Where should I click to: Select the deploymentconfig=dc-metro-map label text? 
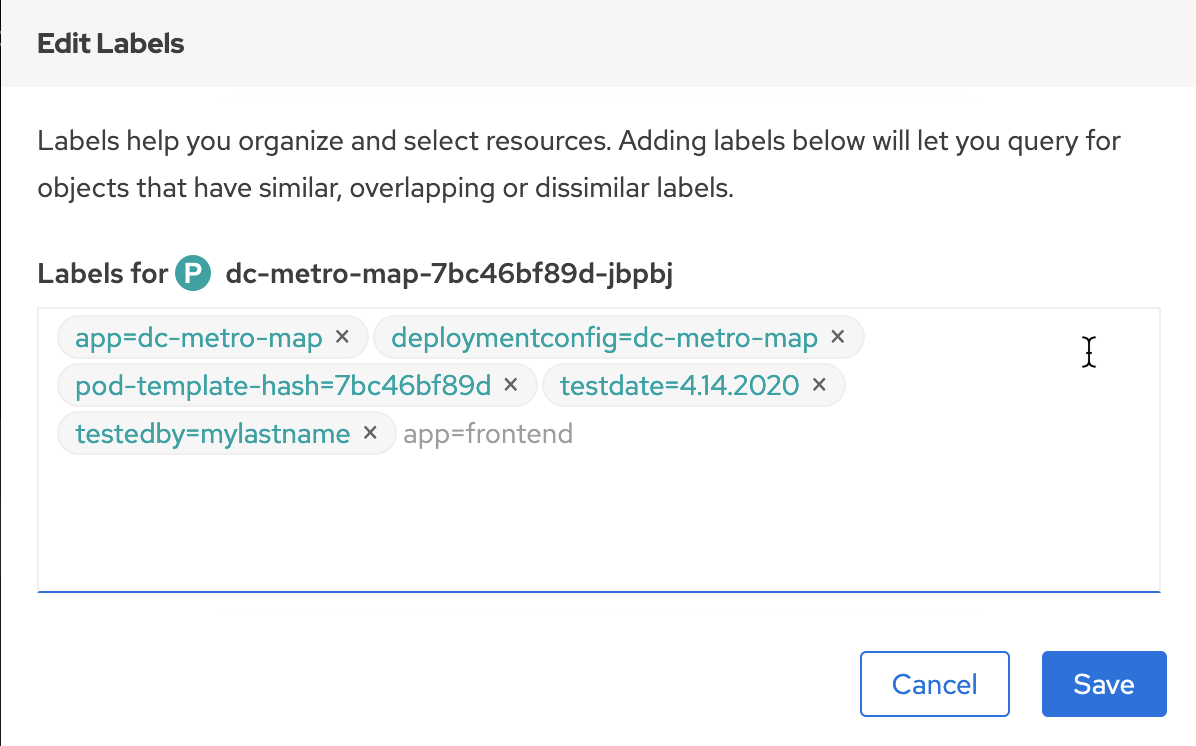coord(604,337)
